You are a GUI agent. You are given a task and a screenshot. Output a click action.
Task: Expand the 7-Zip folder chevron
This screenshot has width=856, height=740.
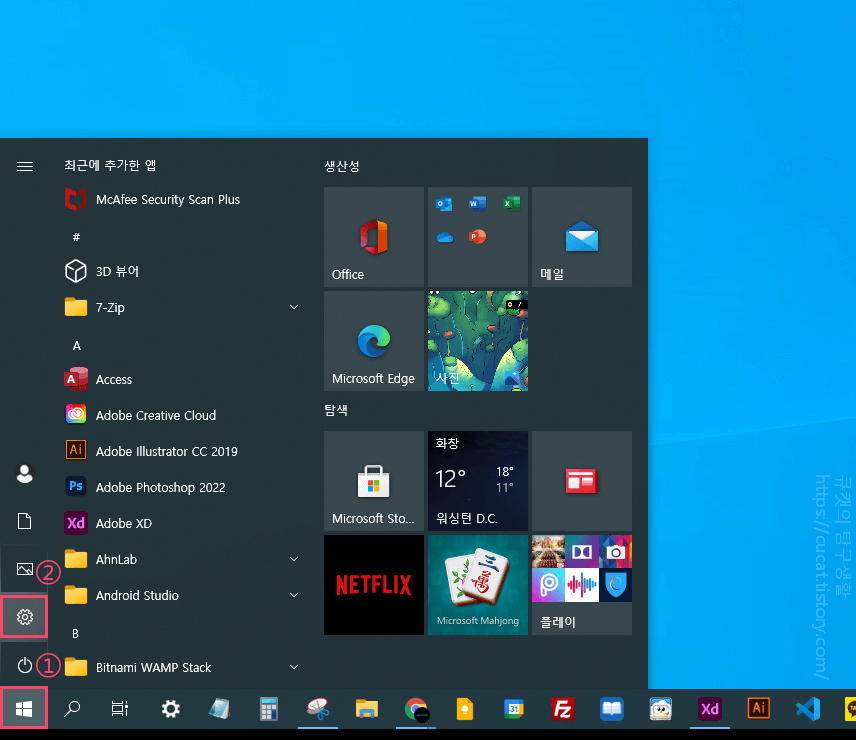click(x=294, y=307)
